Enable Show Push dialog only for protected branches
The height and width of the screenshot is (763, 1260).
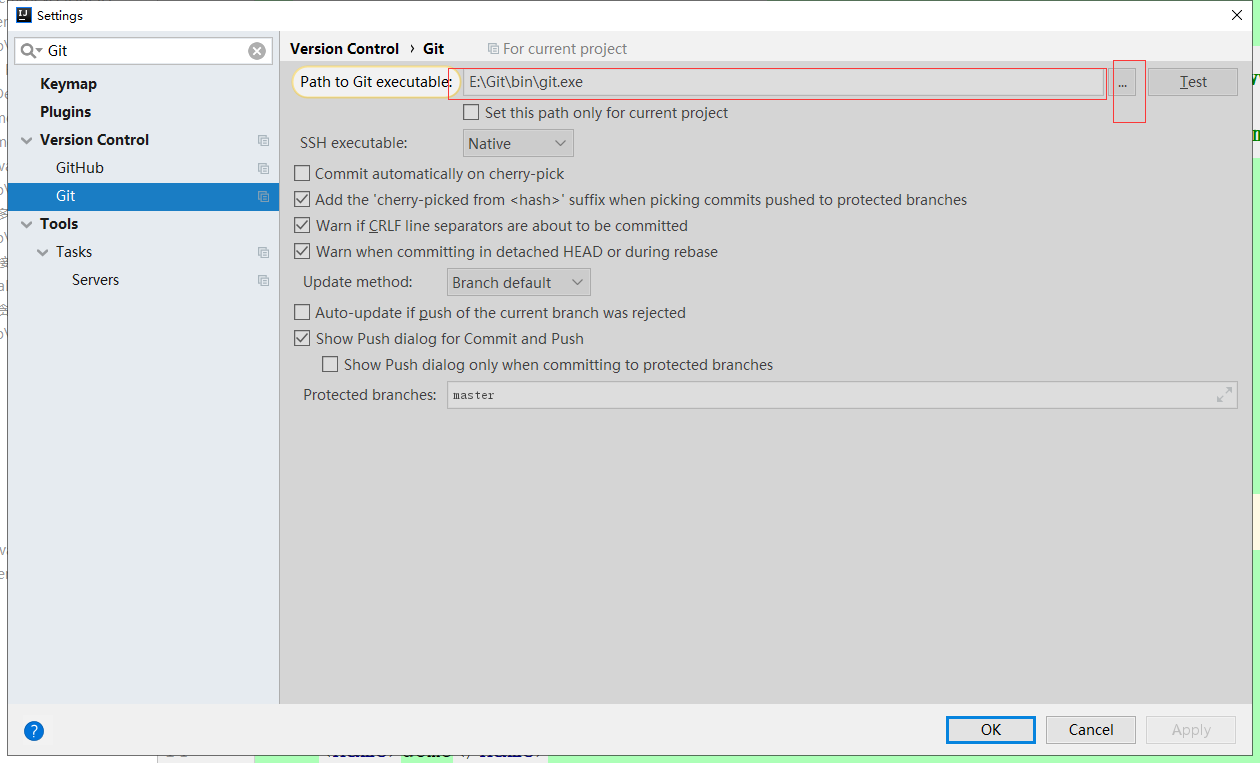(330, 365)
